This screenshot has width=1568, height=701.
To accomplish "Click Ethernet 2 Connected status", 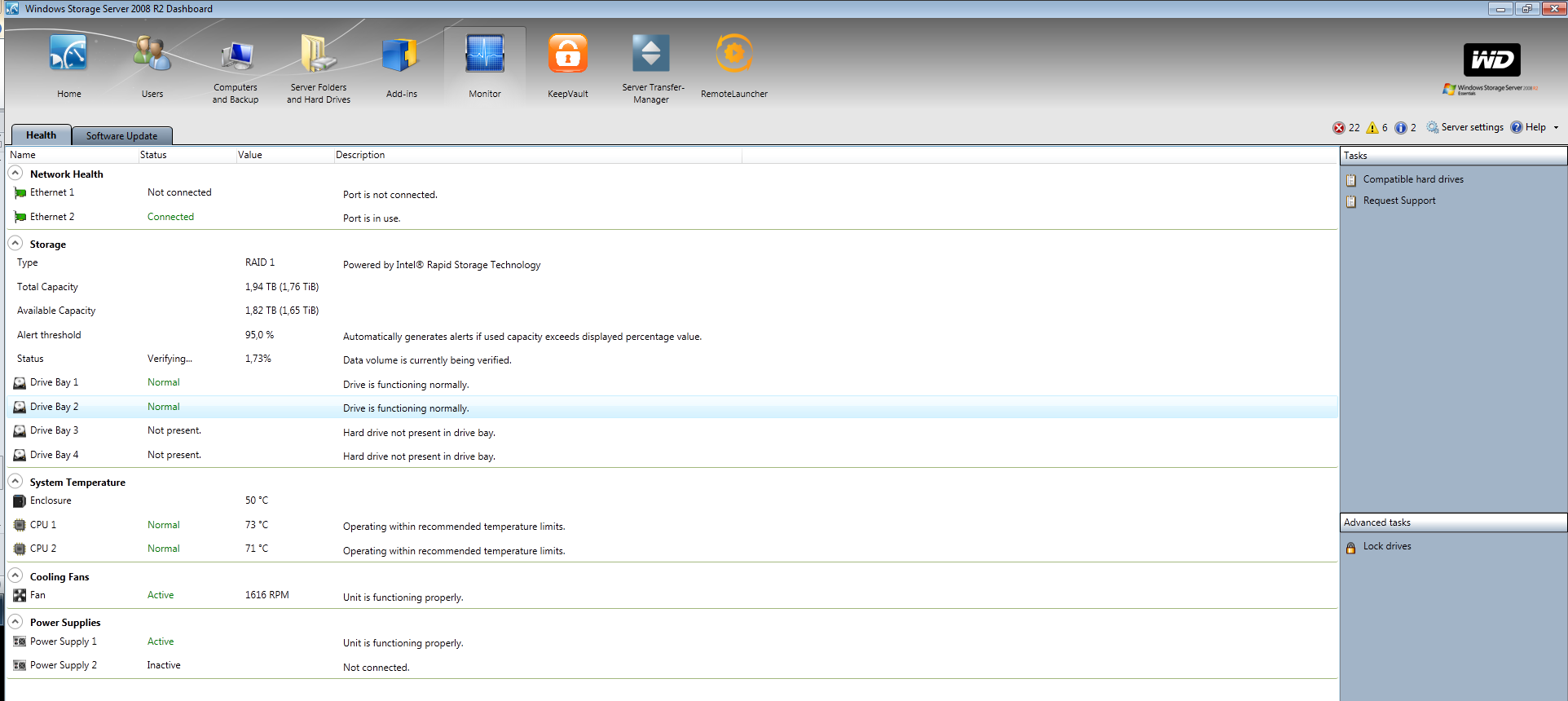I will point(170,217).
